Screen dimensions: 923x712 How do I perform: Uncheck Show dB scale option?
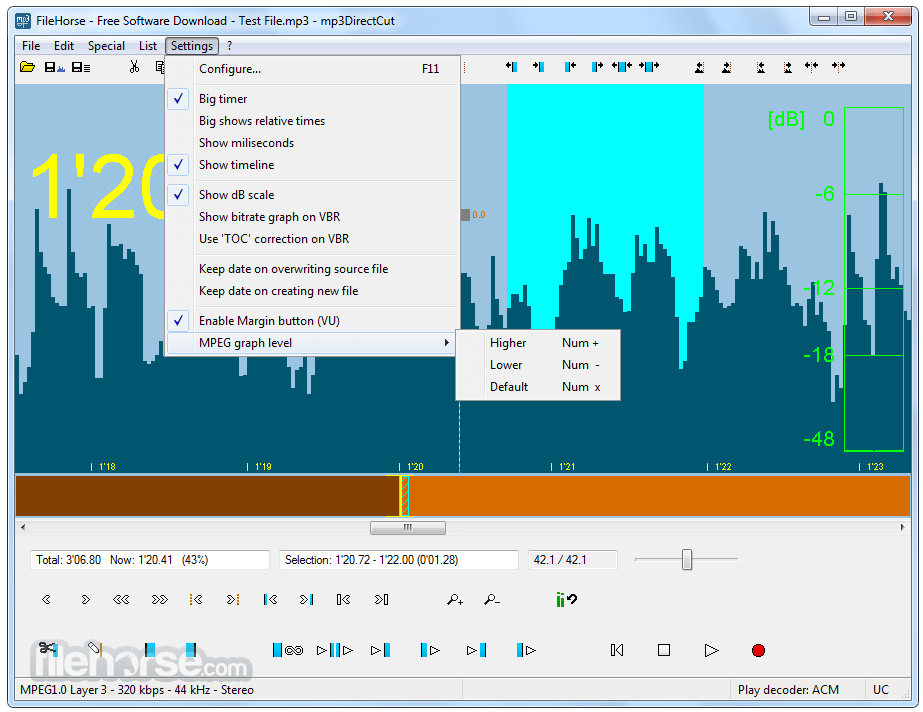[313, 195]
